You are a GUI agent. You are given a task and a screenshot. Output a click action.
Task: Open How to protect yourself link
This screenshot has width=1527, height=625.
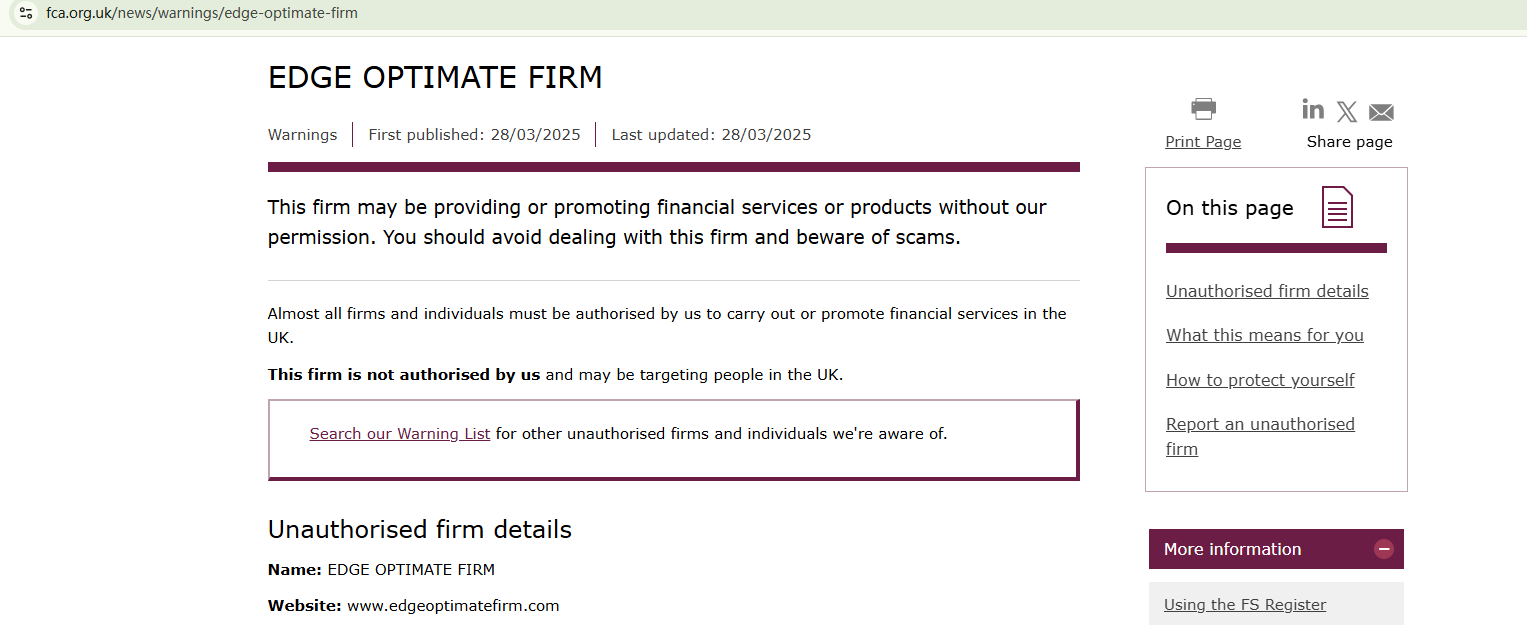pyautogui.click(x=1260, y=380)
